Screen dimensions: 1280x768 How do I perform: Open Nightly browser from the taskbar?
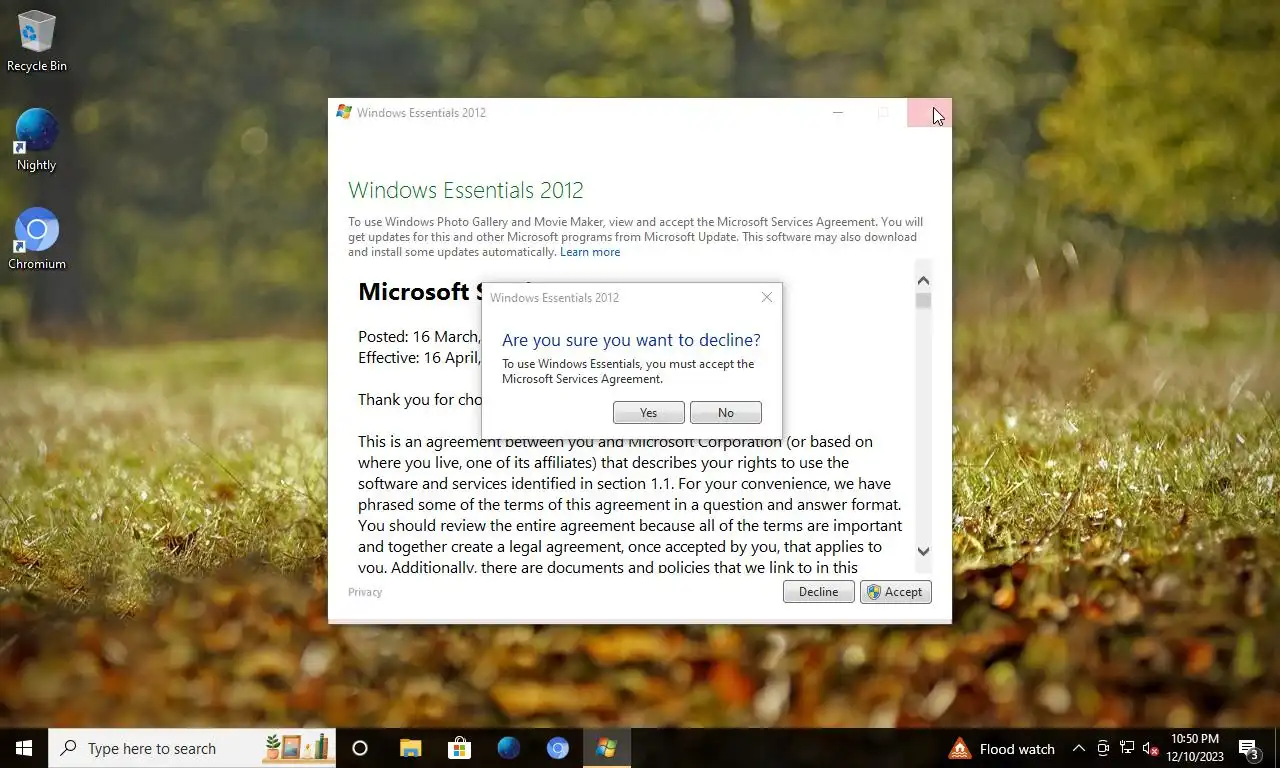pyautogui.click(x=509, y=748)
